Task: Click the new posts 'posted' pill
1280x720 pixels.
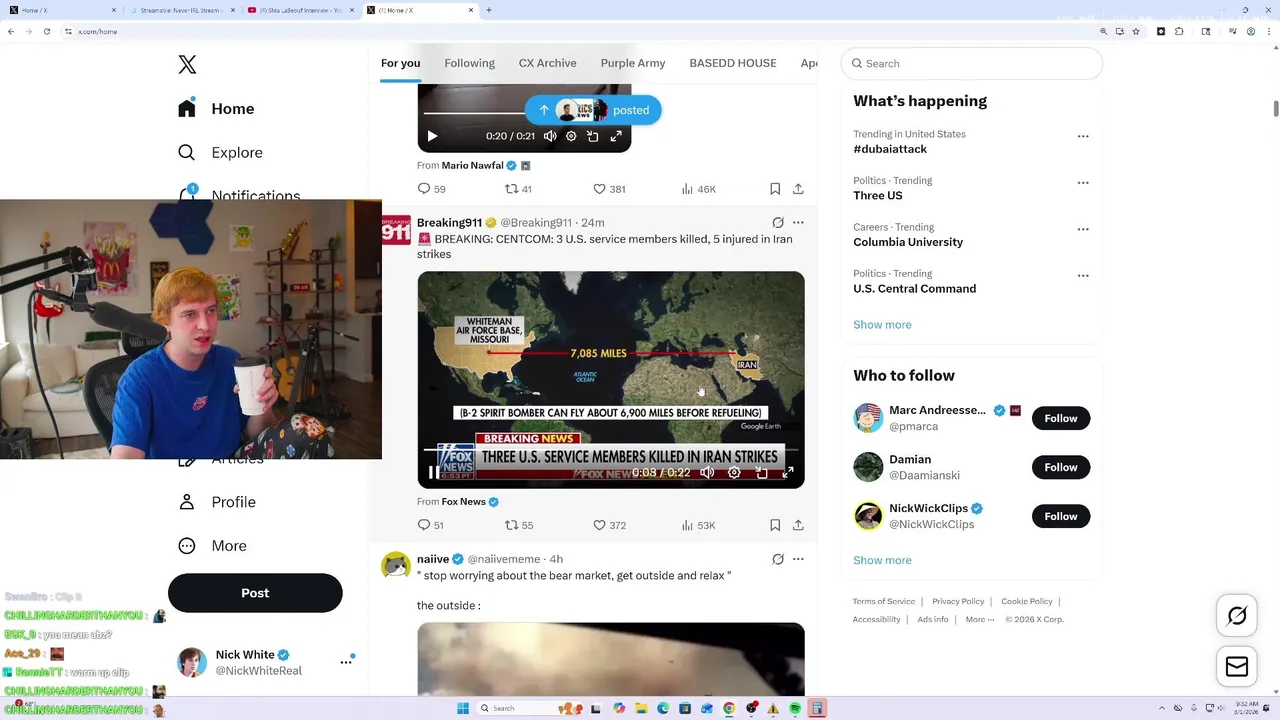Action: tap(593, 110)
